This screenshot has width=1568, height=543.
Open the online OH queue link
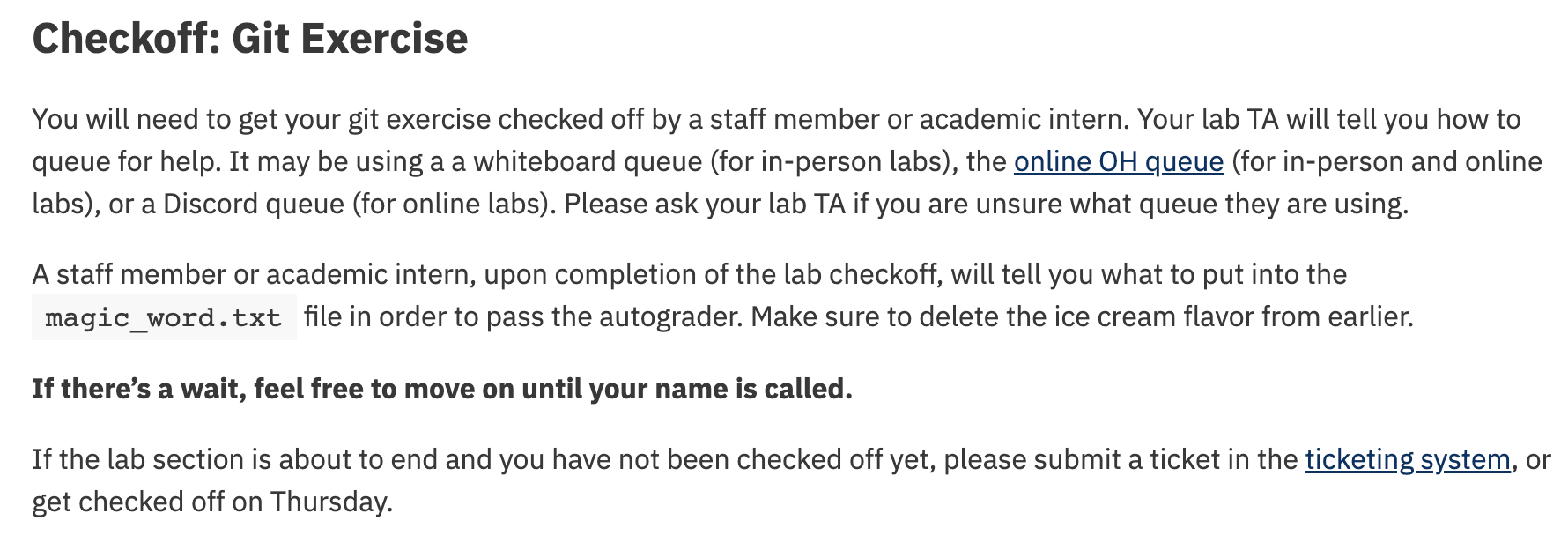point(1118,162)
